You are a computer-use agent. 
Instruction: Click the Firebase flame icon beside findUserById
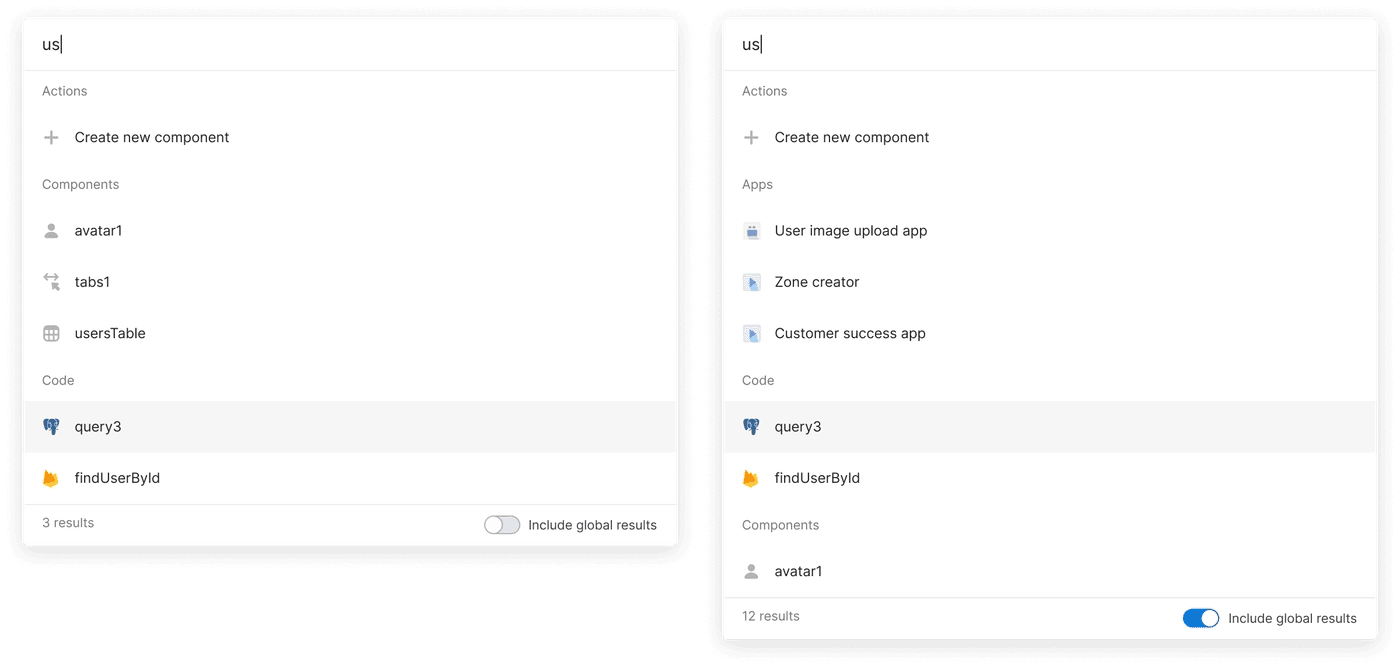click(52, 477)
